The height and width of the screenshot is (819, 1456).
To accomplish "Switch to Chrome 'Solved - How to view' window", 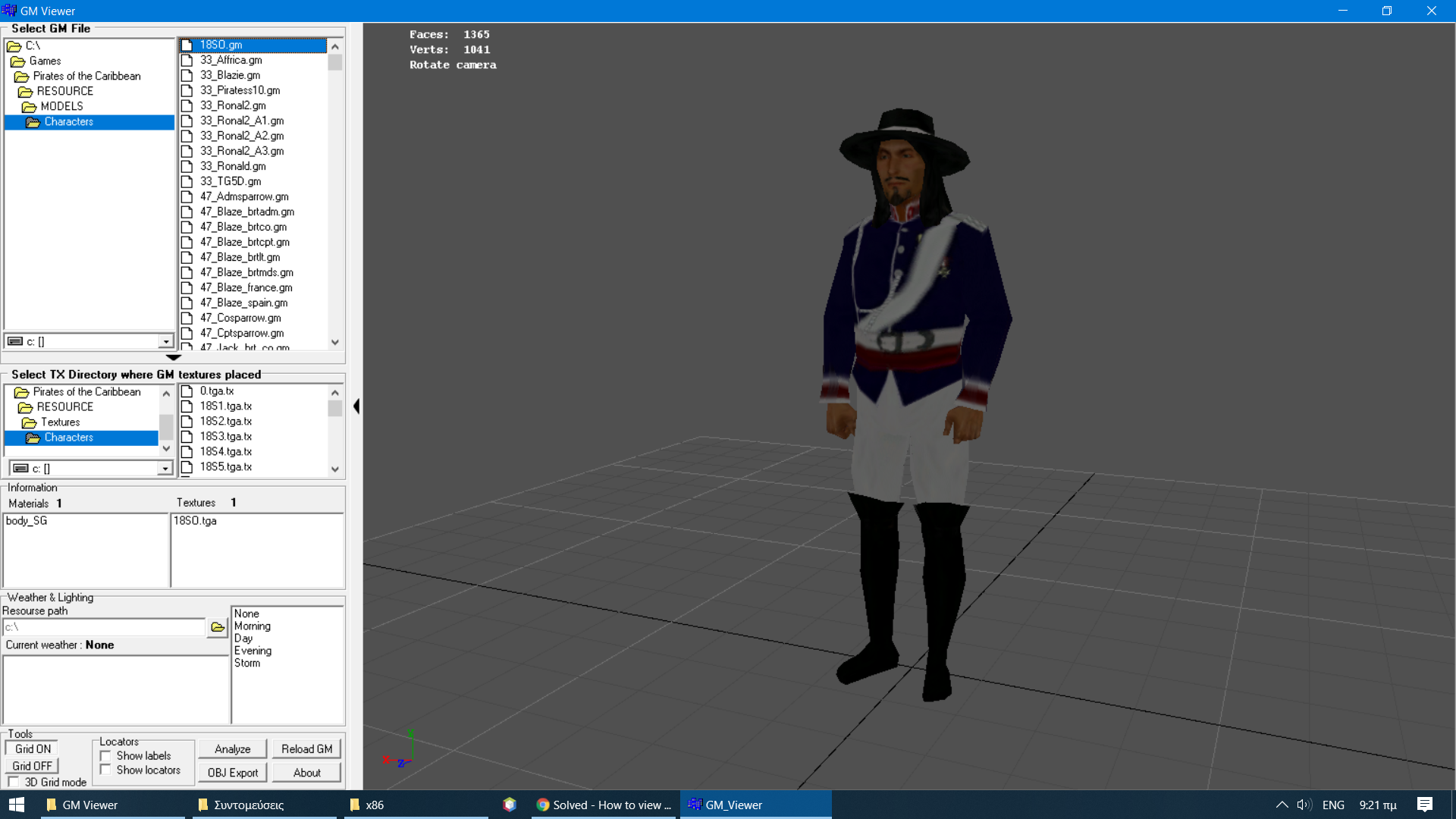I will point(604,805).
